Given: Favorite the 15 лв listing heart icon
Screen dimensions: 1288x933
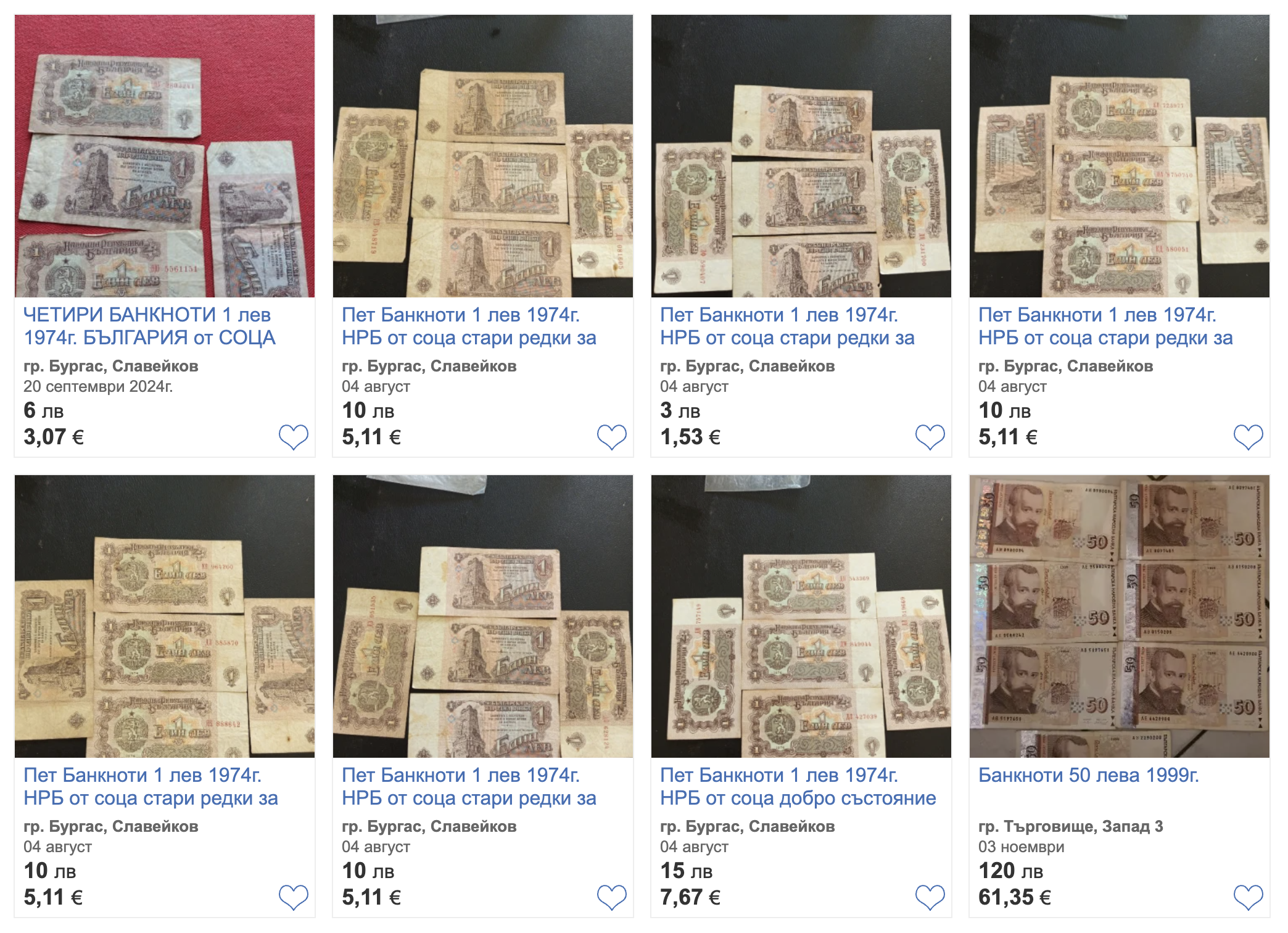Looking at the screenshot, I should (930, 897).
